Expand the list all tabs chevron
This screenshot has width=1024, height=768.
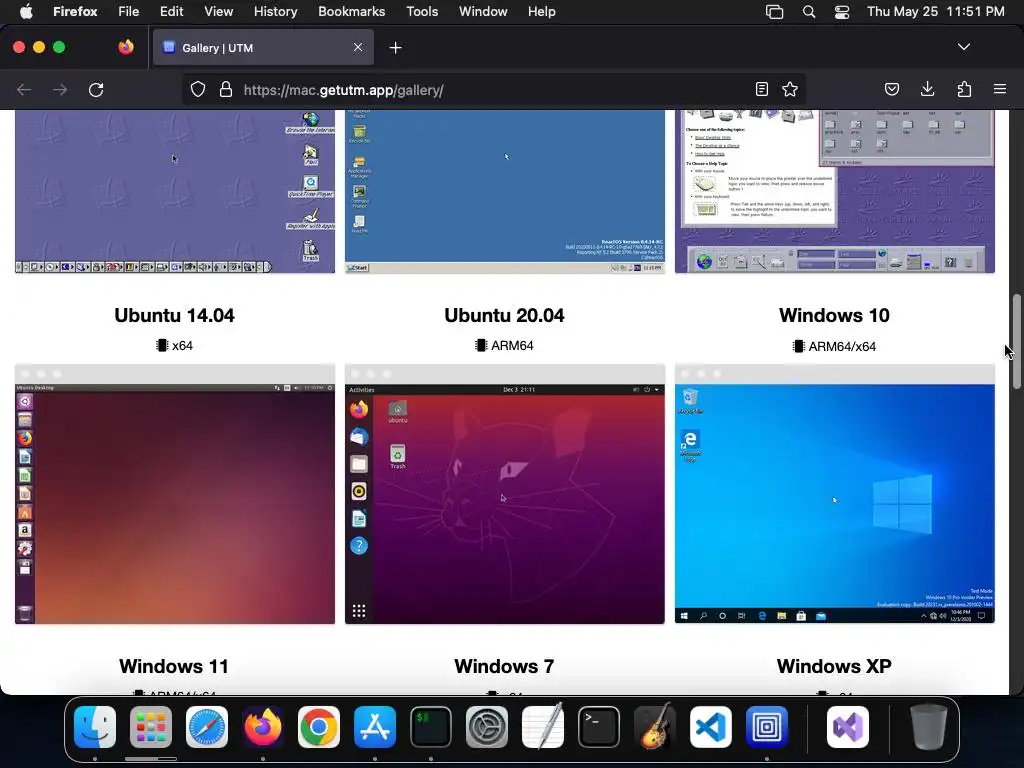[964, 47]
